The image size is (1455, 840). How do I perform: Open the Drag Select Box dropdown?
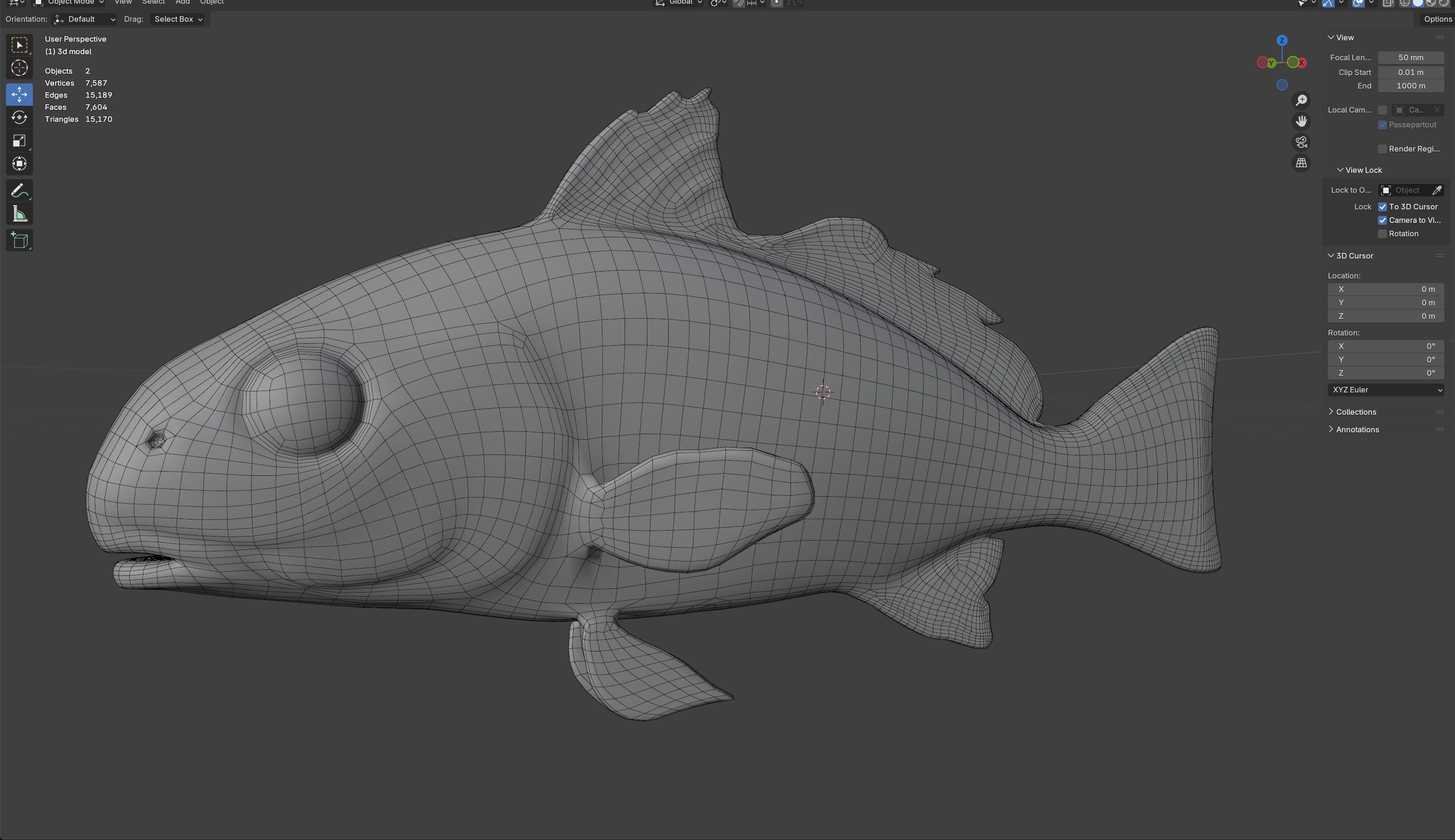(x=177, y=19)
